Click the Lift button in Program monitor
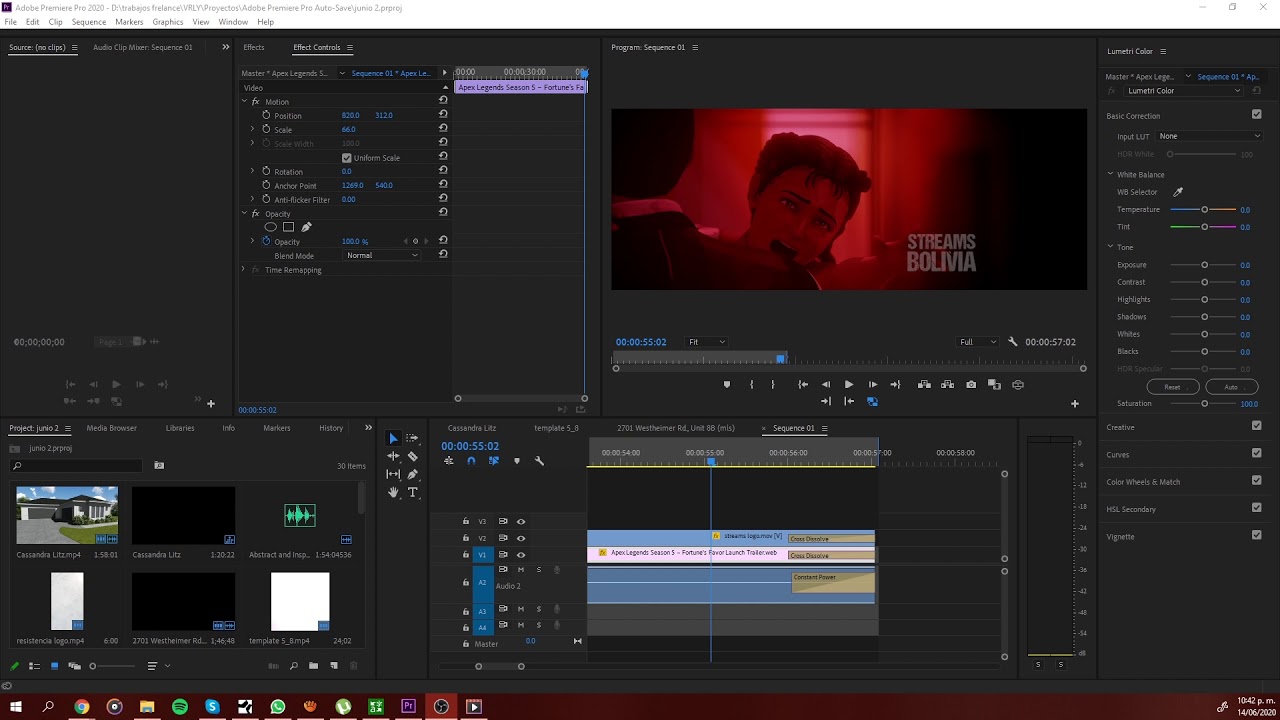 point(924,384)
